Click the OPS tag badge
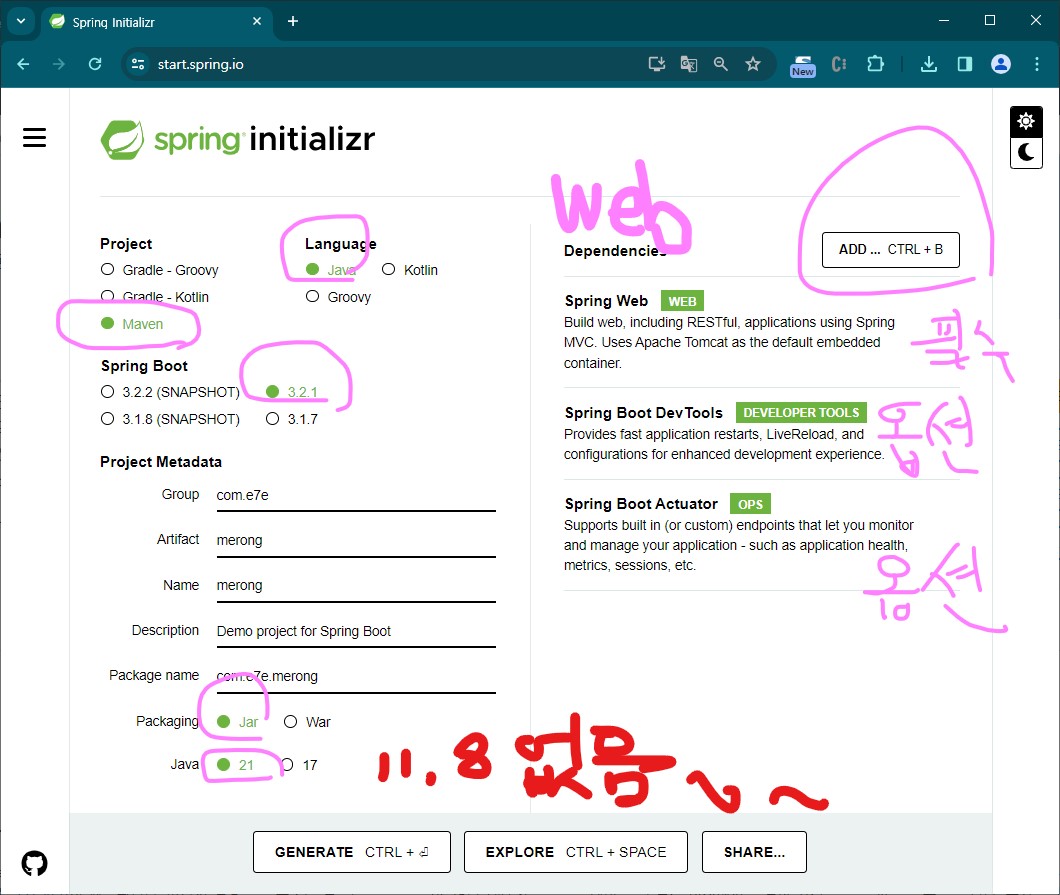Viewport: 1060px width, 895px height. point(750,504)
